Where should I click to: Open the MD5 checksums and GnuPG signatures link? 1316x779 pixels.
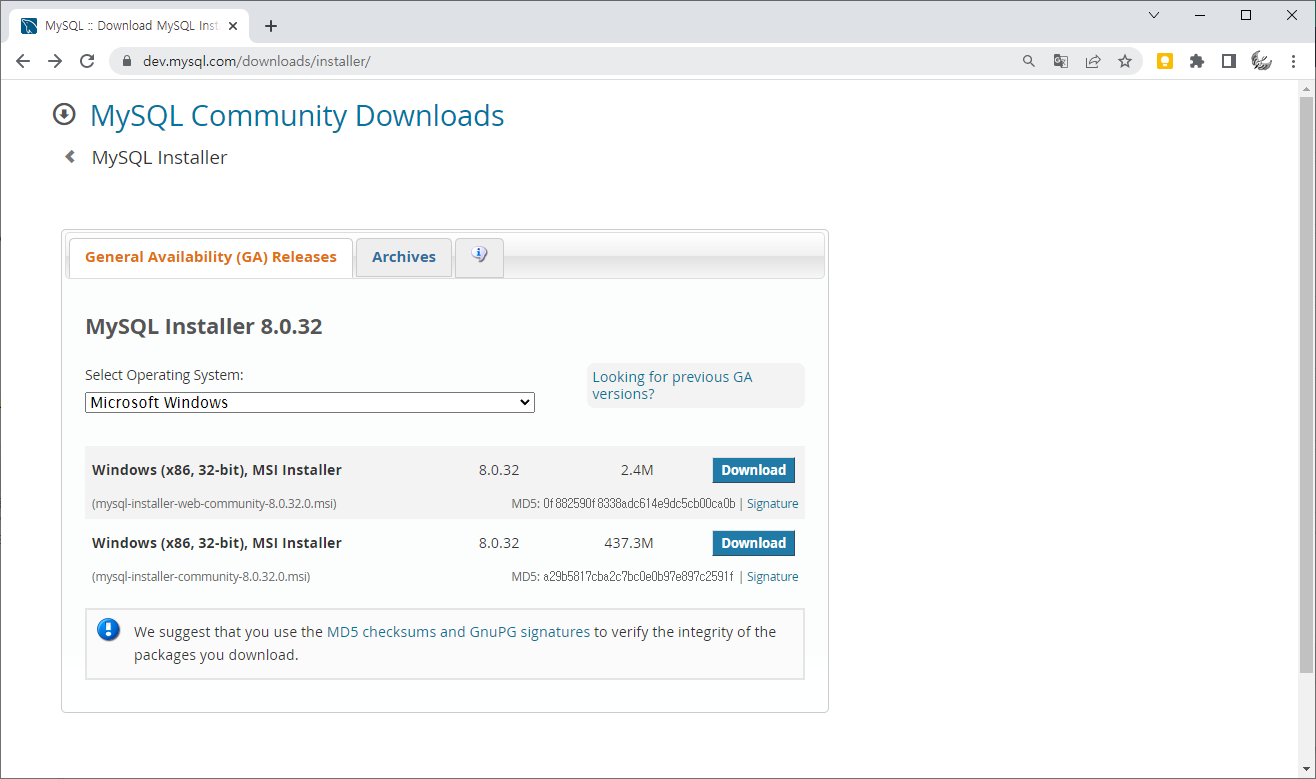[458, 632]
